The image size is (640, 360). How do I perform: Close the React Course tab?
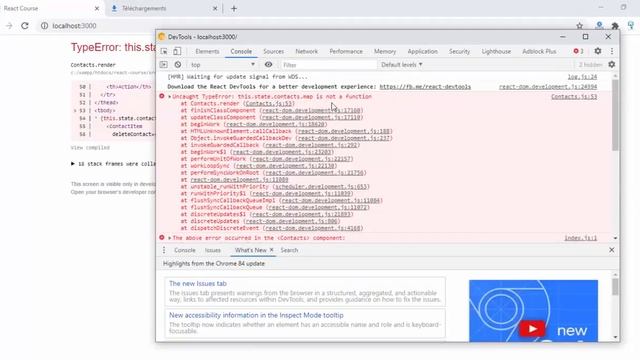tap(97, 8)
